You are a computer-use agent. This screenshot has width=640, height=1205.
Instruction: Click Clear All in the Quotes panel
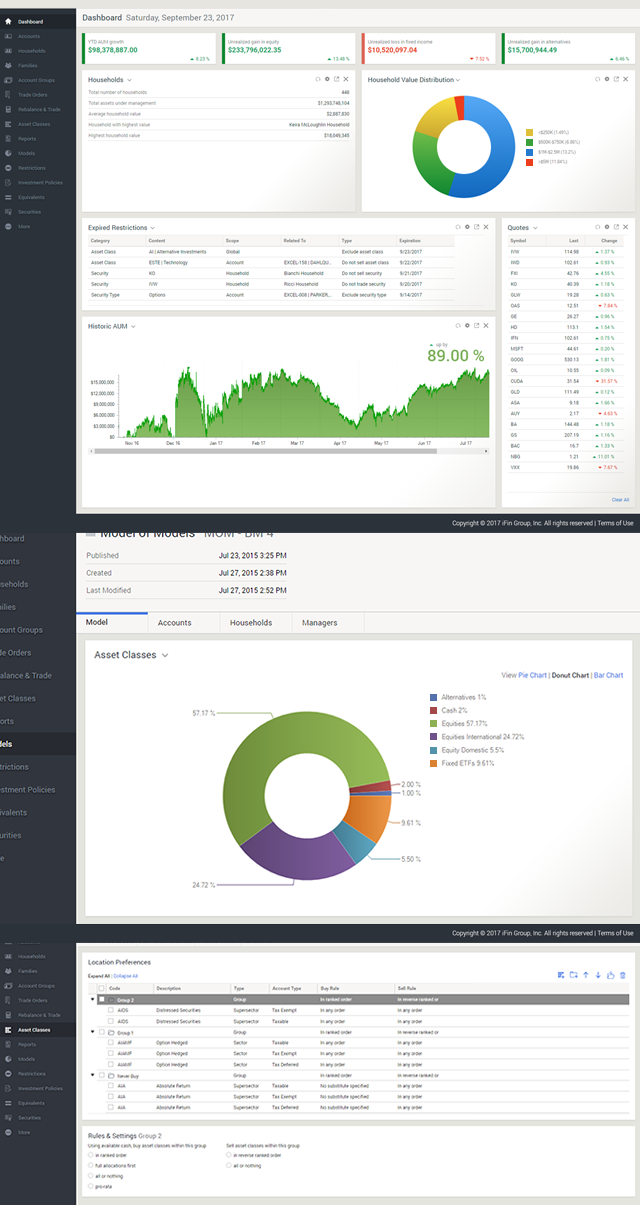click(x=620, y=499)
